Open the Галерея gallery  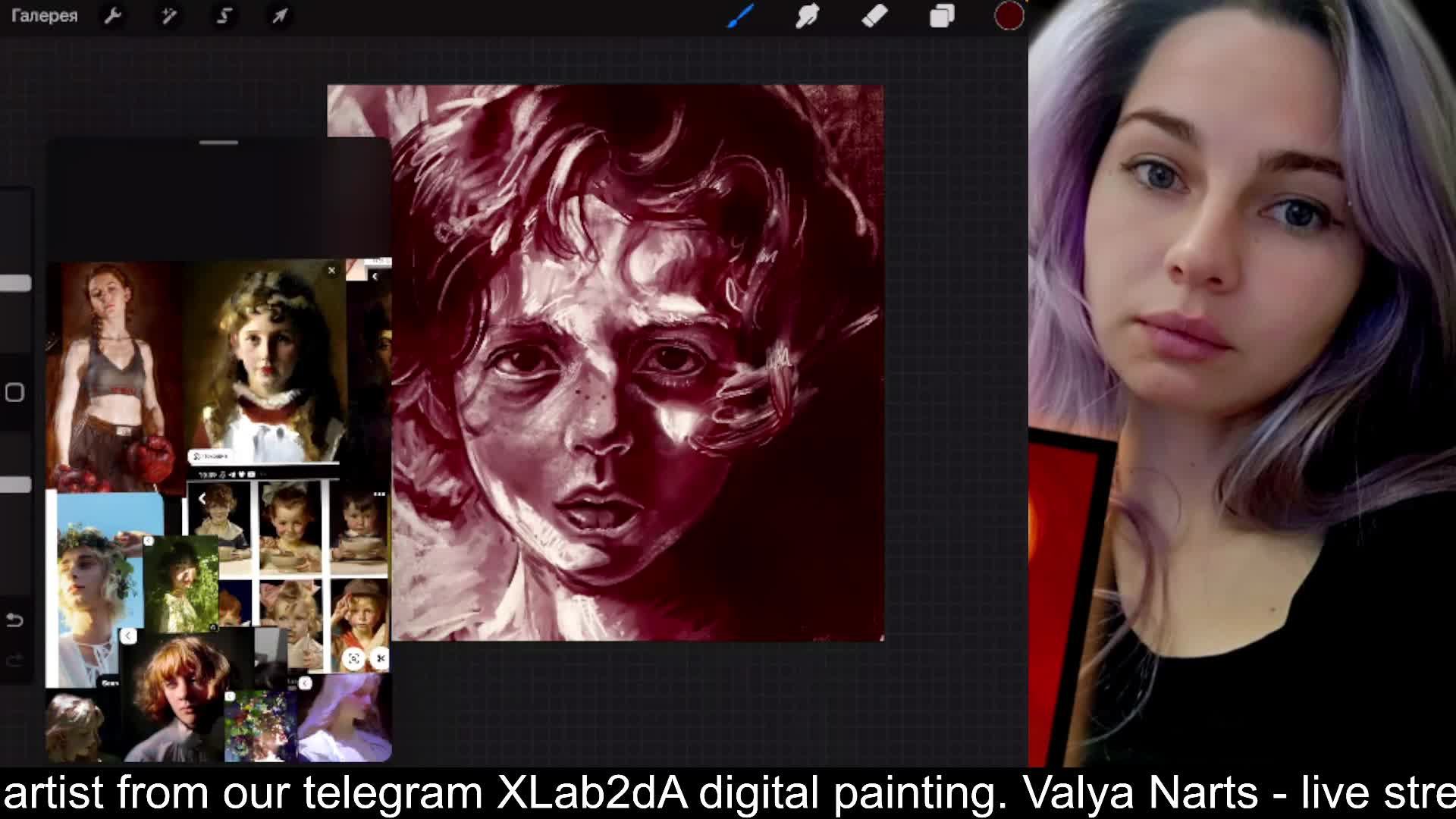click(44, 16)
